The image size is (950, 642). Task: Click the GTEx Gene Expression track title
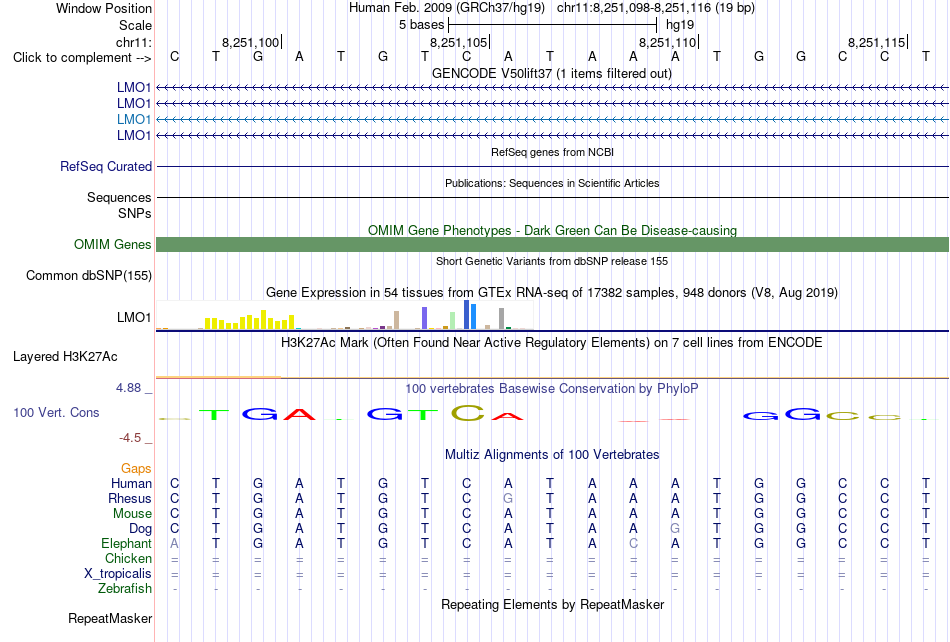tap(551, 293)
